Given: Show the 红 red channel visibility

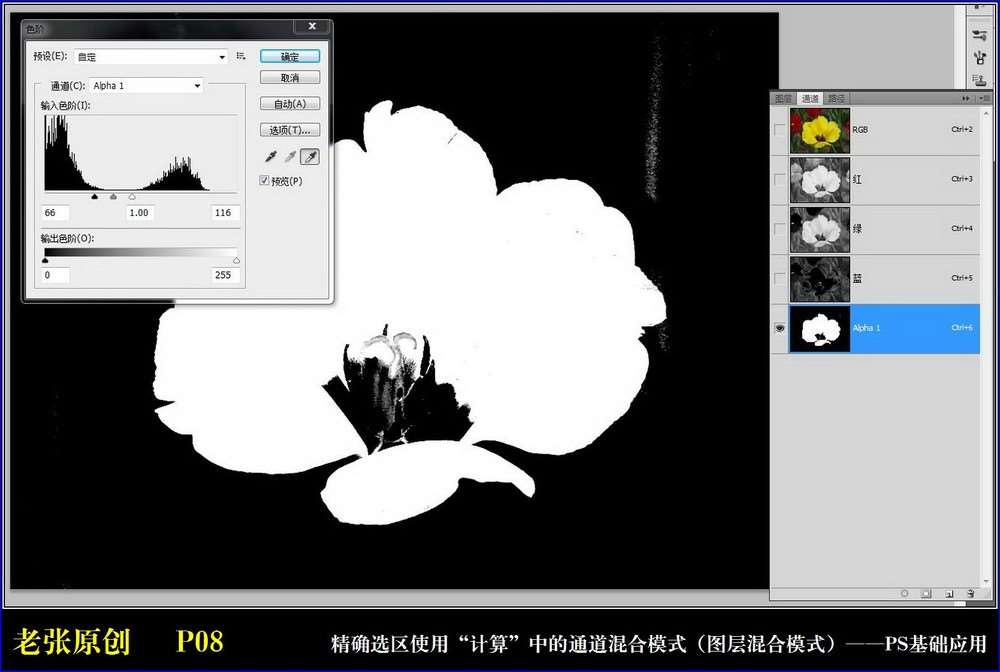Looking at the screenshot, I should 780,179.
